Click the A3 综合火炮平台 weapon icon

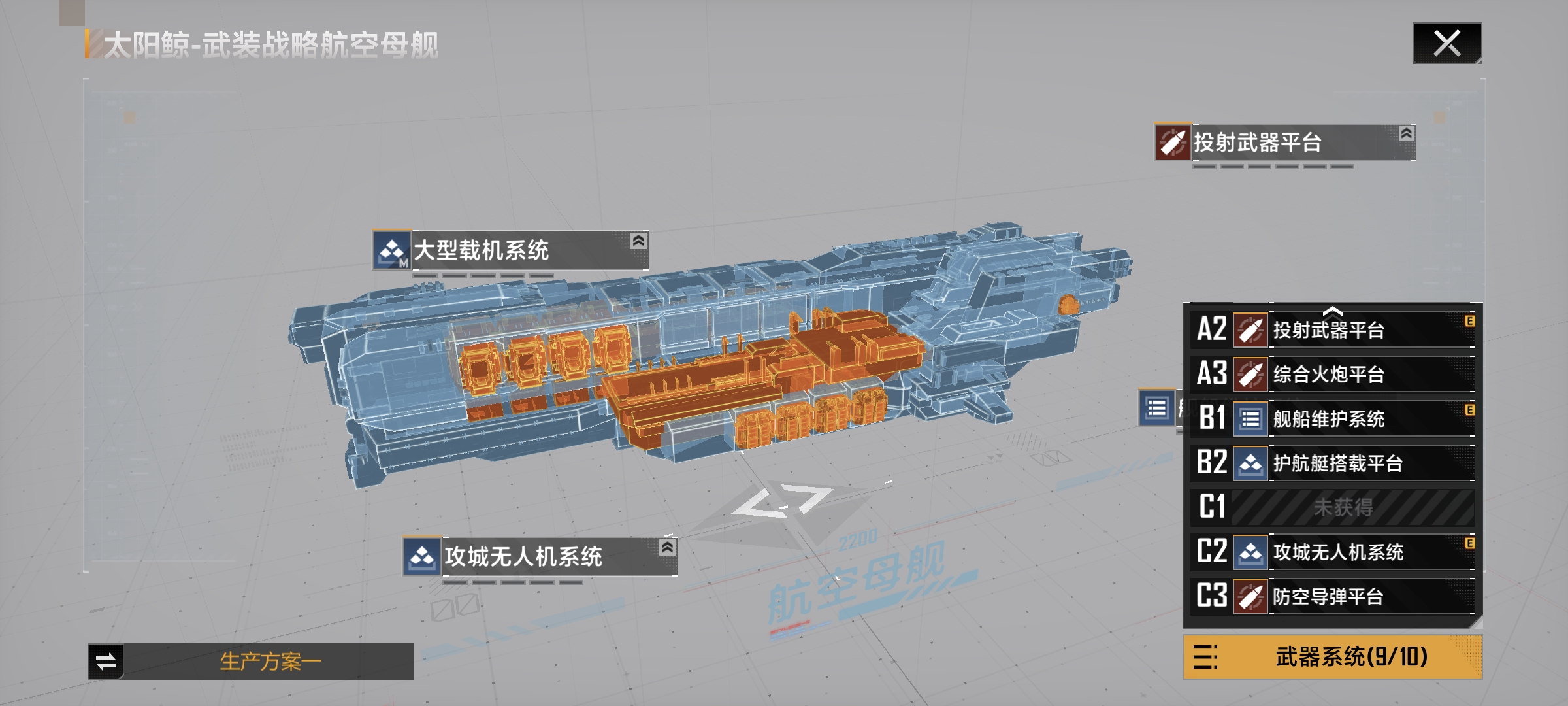1250,375
